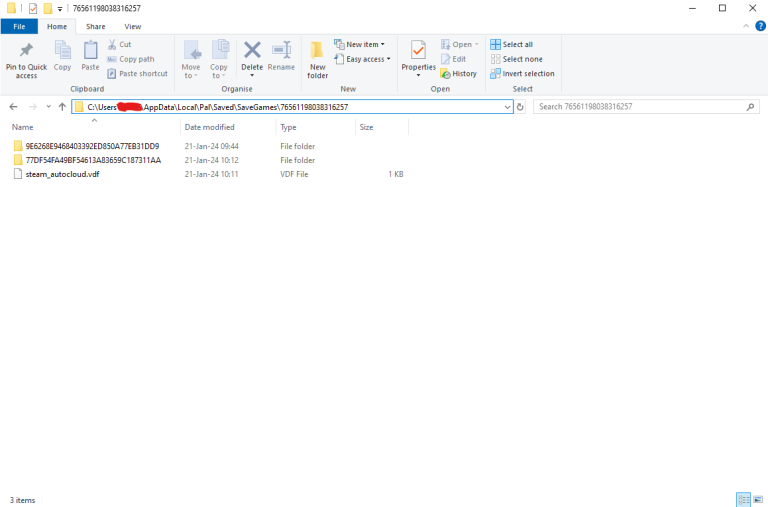Open Properties from the ribbon
This screenshot has height=507, width=768.
(x=418, y=58)
